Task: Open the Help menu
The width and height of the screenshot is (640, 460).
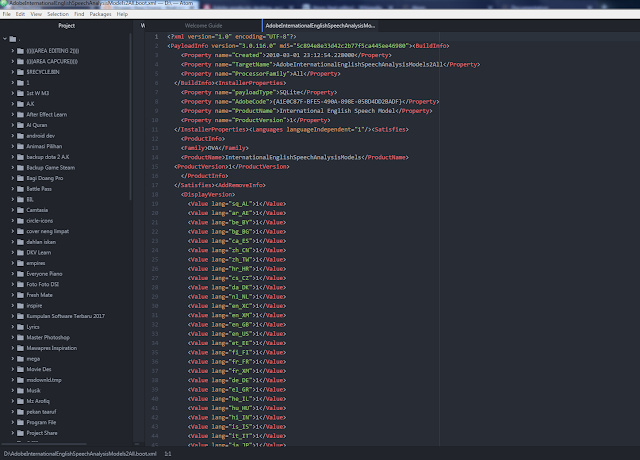Action: [x=122, y=14]
